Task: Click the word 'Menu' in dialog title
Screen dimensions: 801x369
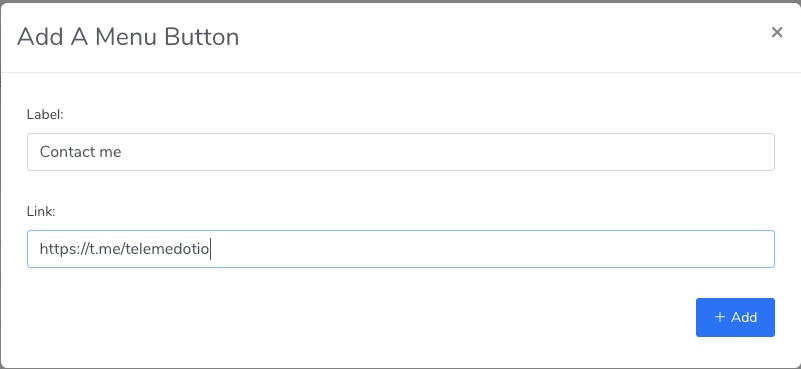Action: 127,37
